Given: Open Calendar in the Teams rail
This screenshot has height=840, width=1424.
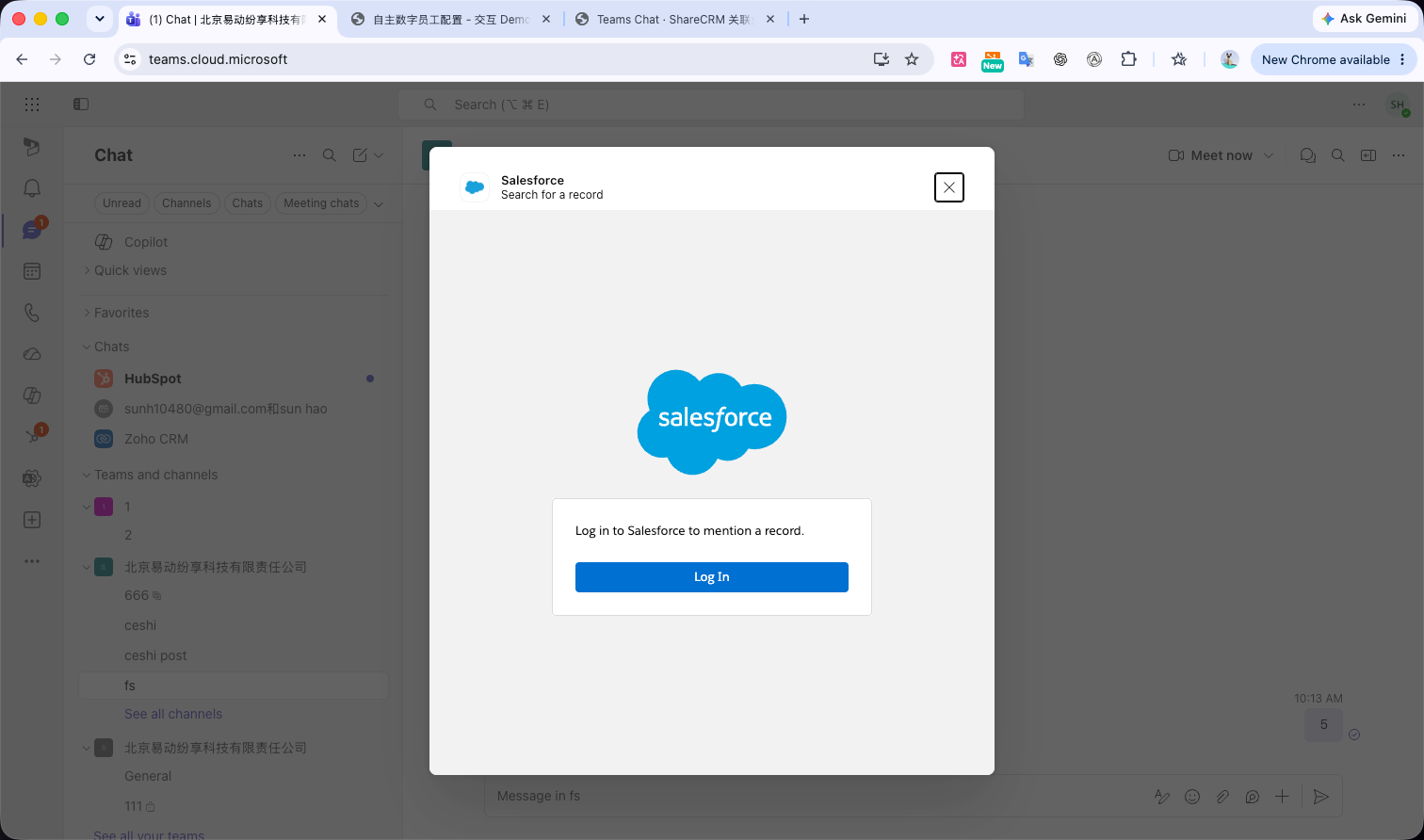Looking at the screenshot, I should pyautogui.click(x=32, y=271).
